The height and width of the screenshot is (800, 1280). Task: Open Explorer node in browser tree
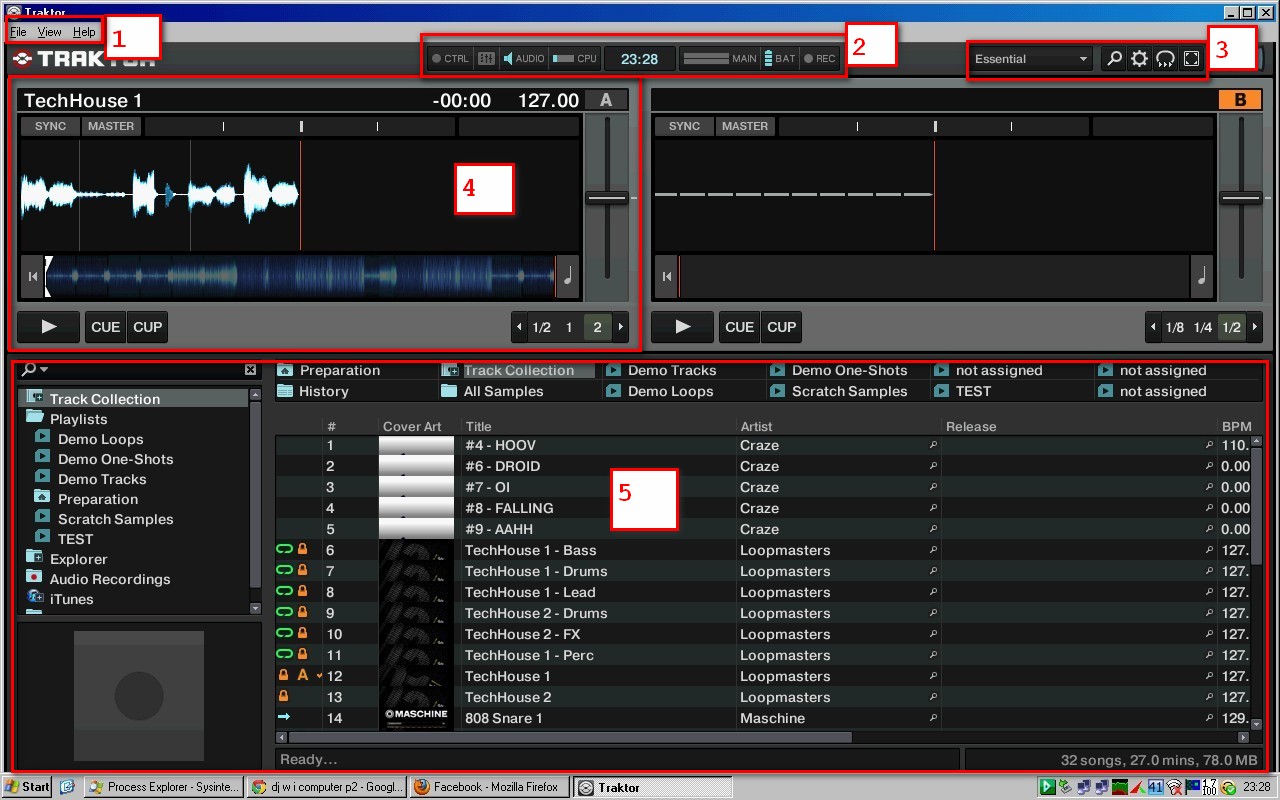click(78, 559)
